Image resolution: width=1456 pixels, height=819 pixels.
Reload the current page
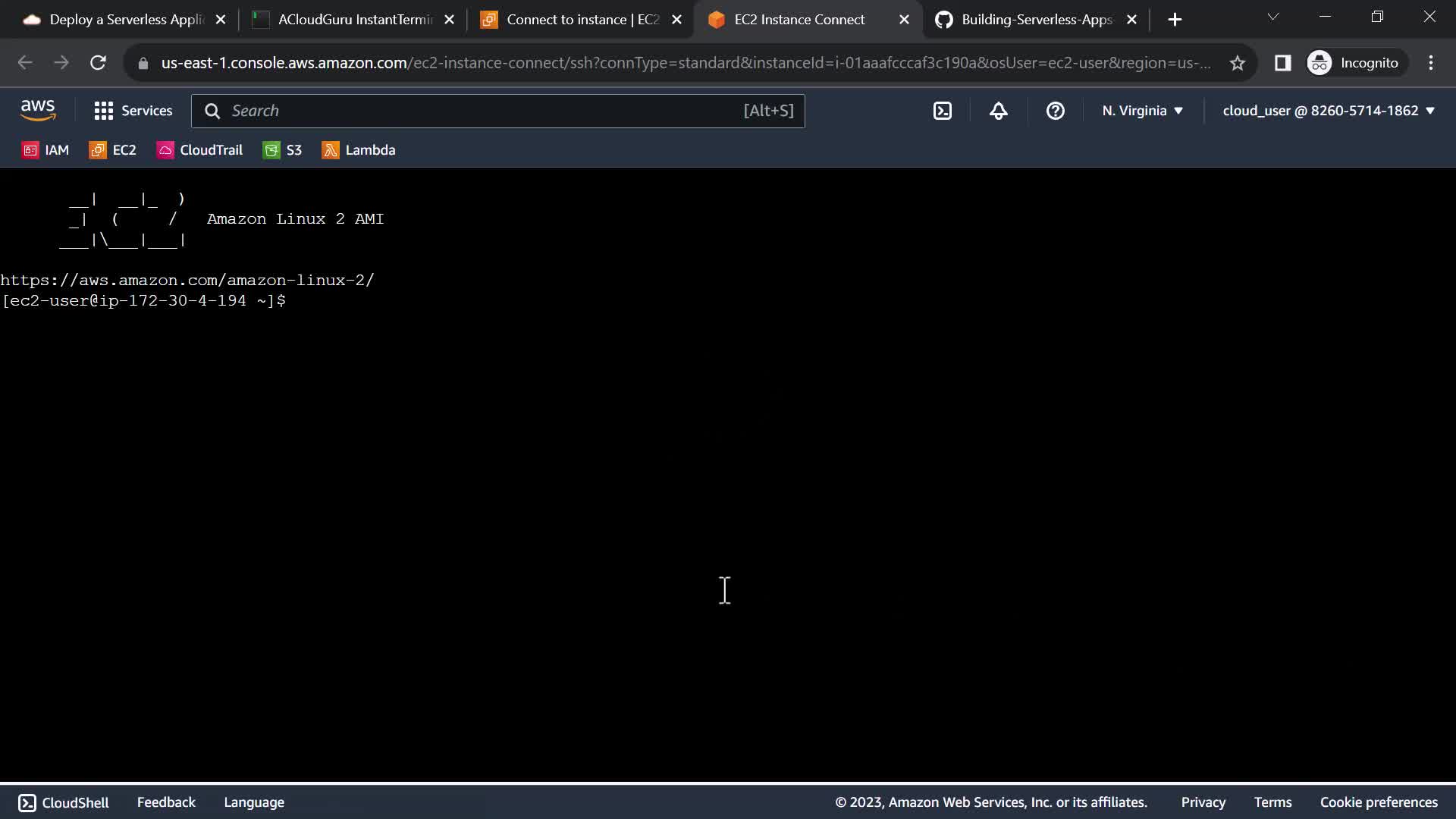tap(98, 63)
